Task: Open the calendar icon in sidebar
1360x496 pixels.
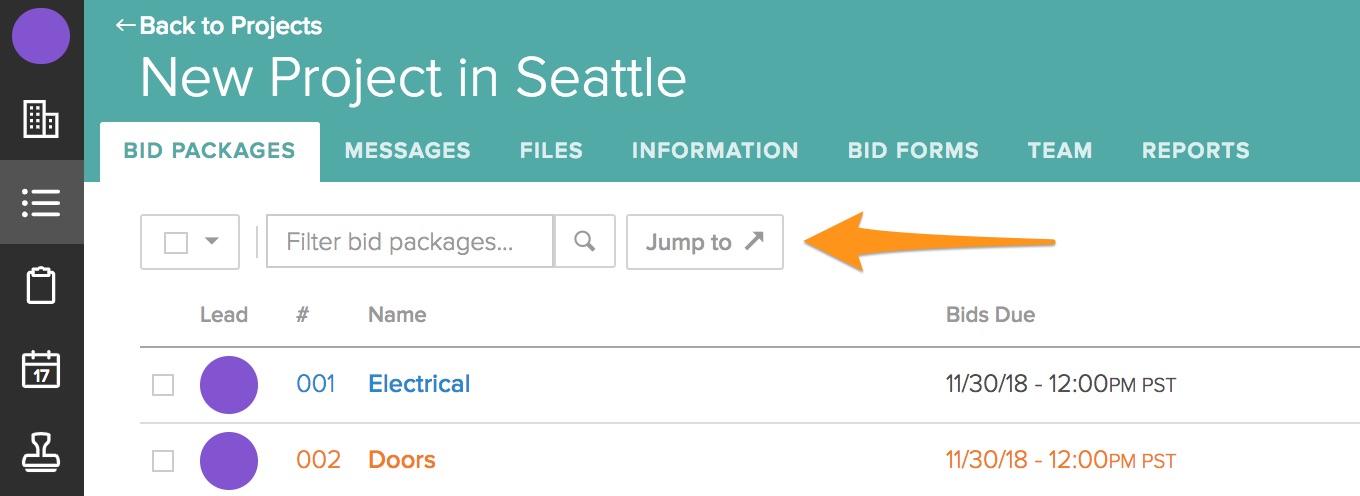Action: (41, 369)
